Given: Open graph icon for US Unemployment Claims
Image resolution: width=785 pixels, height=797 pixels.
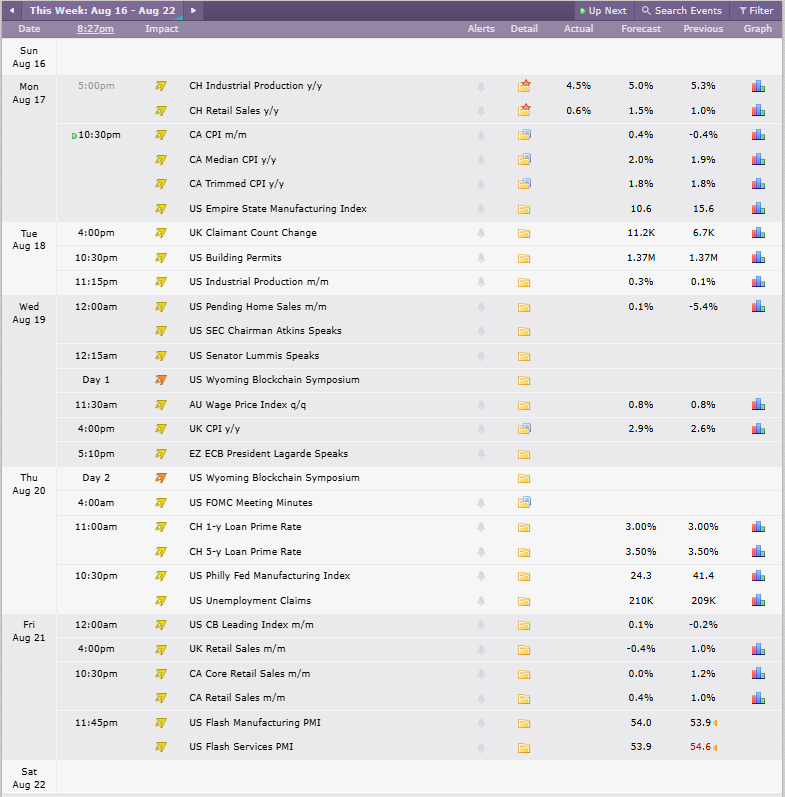Looking at the screenshot, I should point(758,600).
